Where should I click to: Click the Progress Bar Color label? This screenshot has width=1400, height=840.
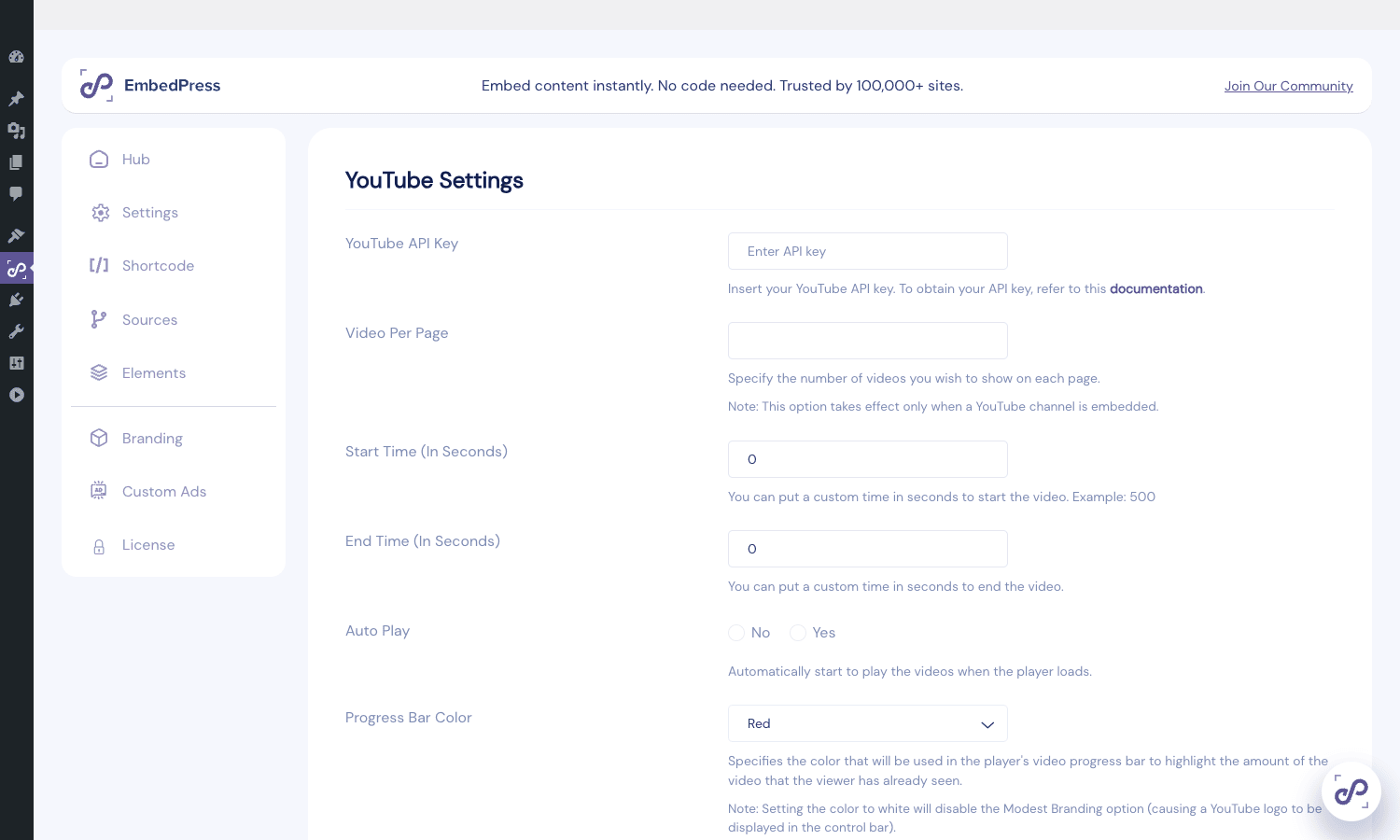pyautogui.click(x=409, y=718)
